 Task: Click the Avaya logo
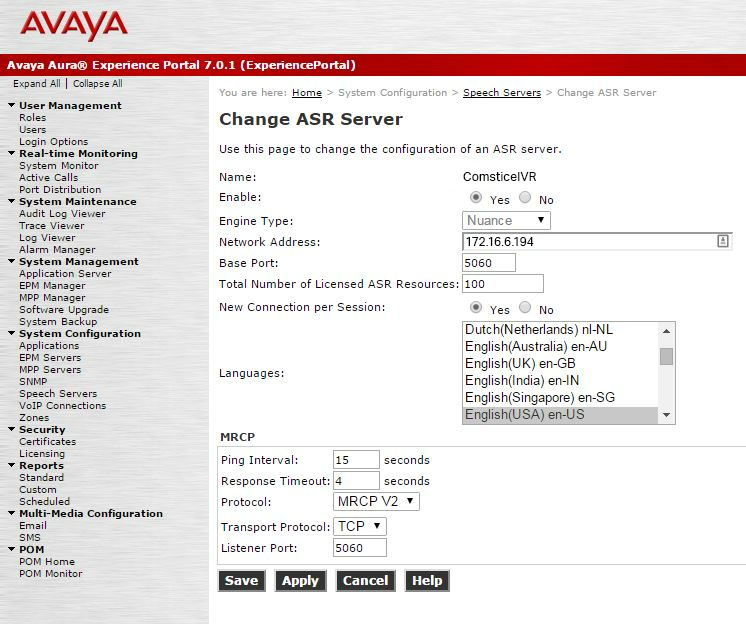coord(74,26)
